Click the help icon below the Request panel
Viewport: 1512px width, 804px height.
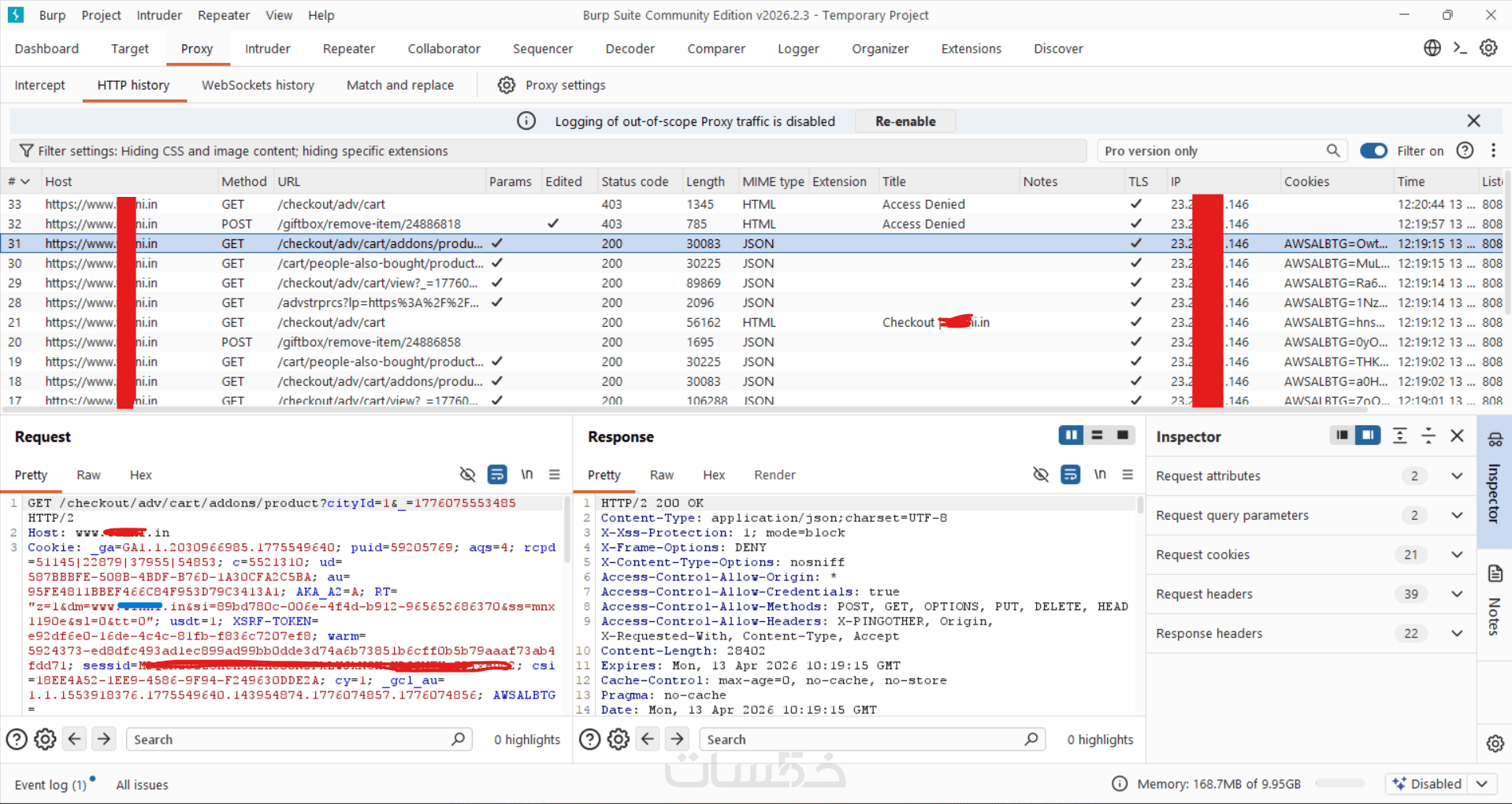click(17, 739)
